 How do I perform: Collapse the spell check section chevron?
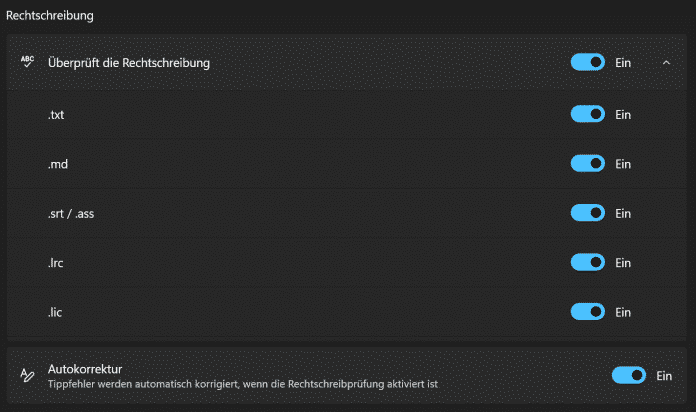pyautogui.click(x=666, y=63)
